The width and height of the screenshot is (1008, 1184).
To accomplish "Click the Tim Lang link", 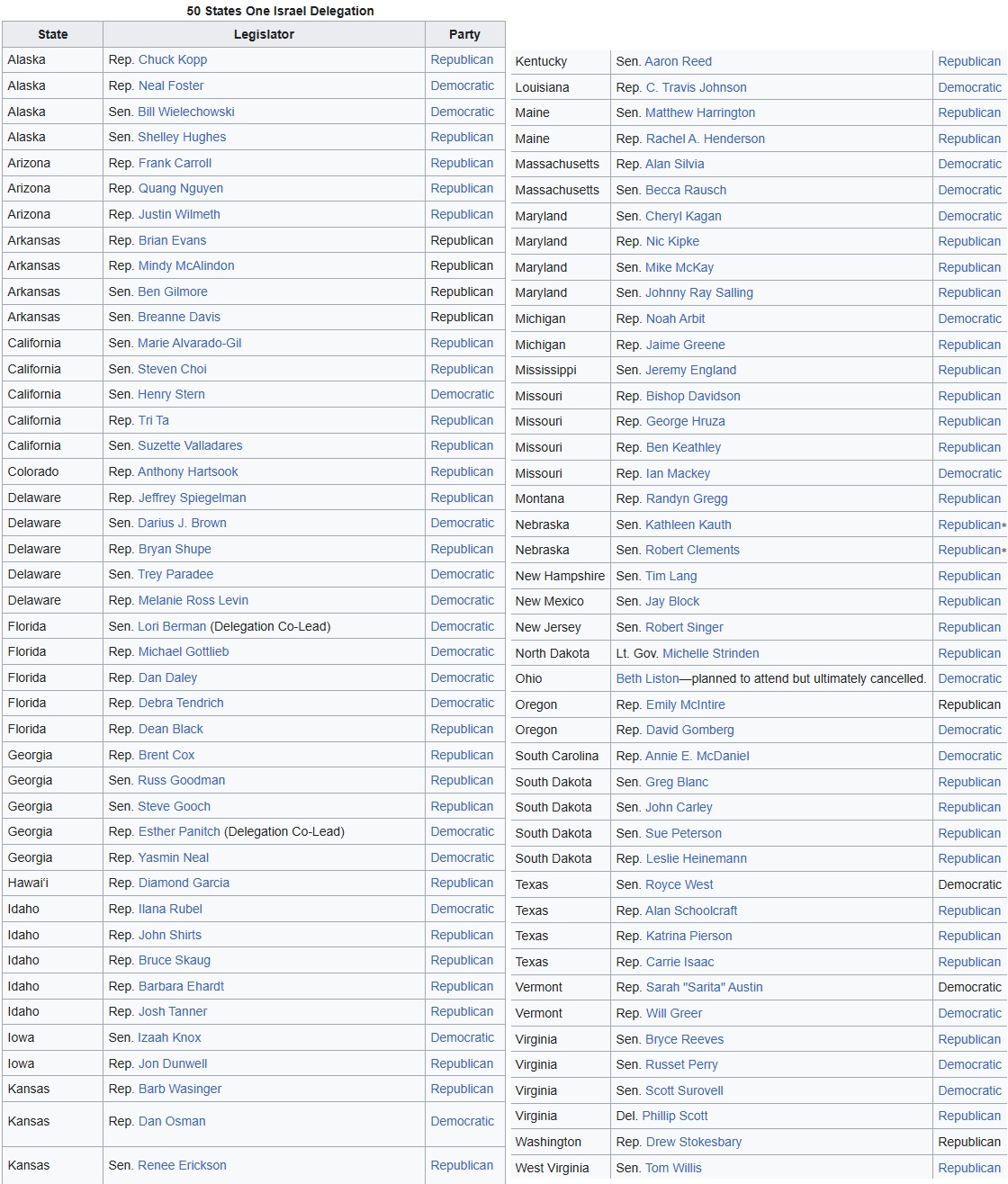I will click(x=671, y=576).
